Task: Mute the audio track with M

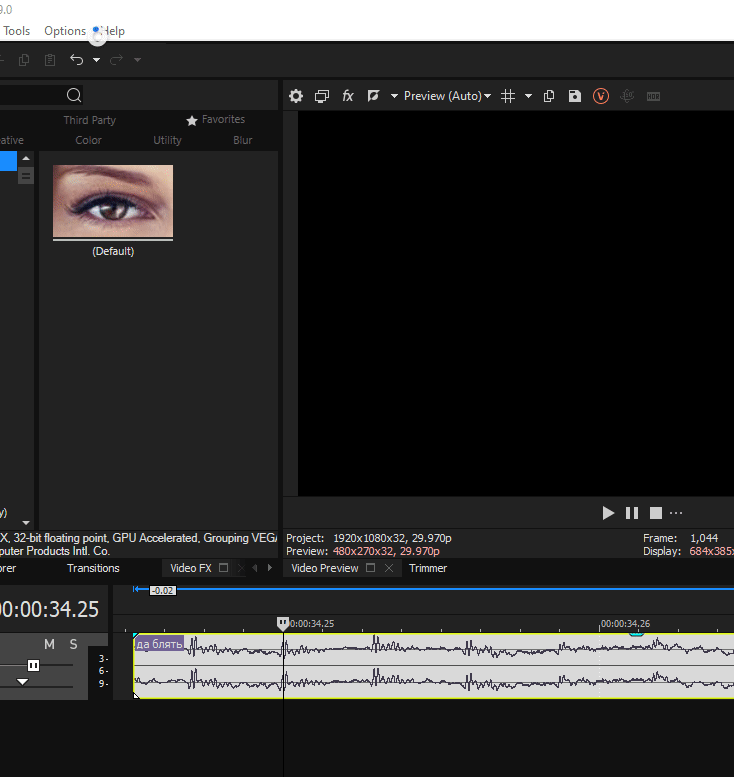Action: tap(49, 644)
